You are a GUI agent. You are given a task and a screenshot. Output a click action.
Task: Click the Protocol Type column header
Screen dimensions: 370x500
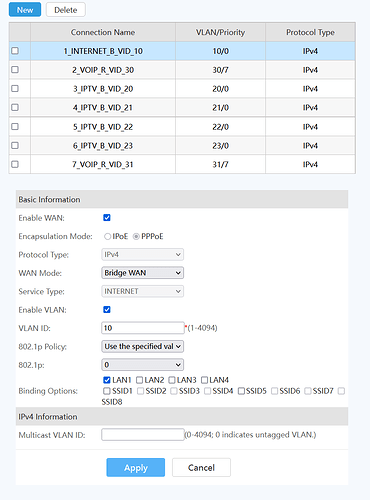pos(310,32)
